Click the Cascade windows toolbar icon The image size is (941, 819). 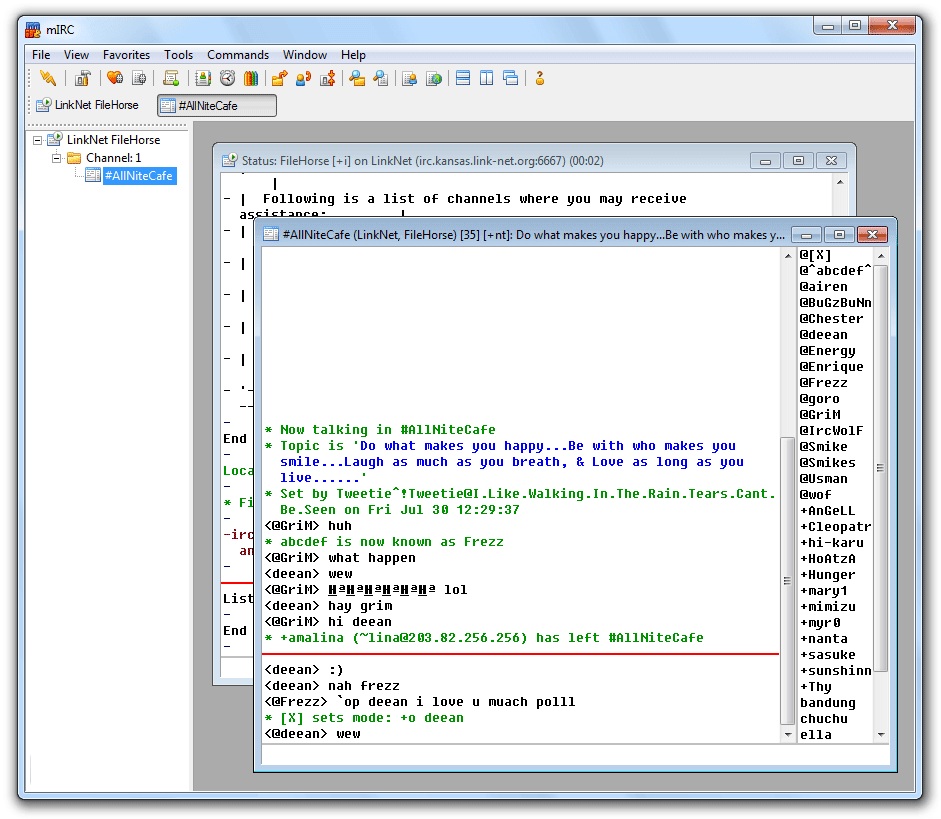pos(511,79)
